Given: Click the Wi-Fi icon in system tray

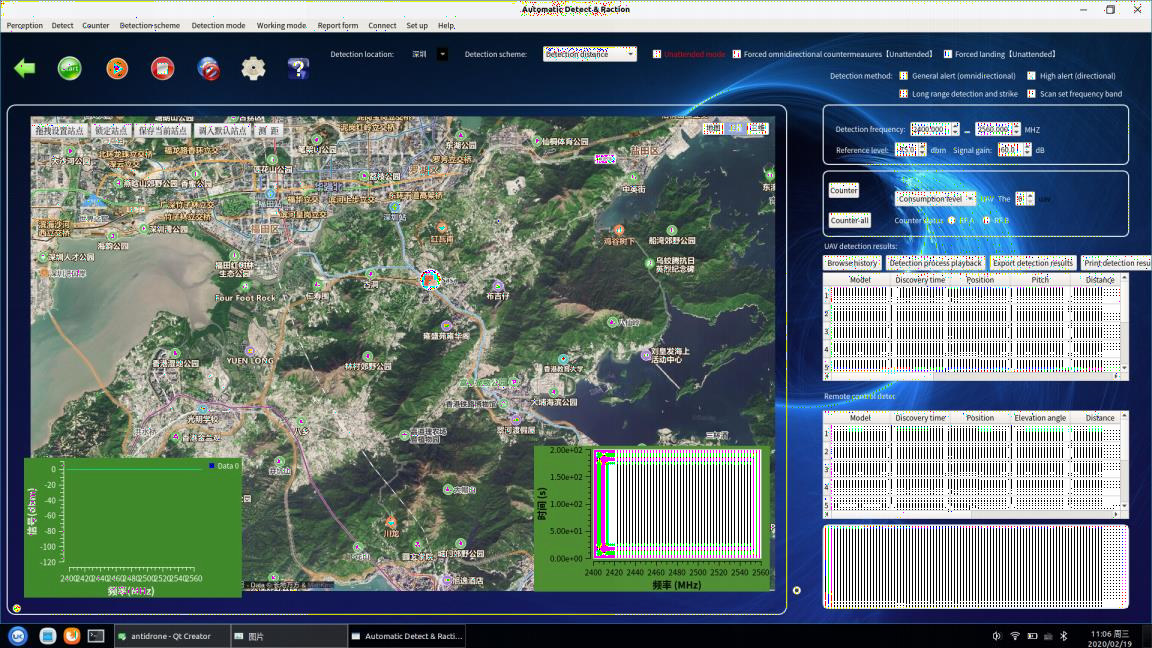Looking at the screenshot, I should click(1015, 636).
